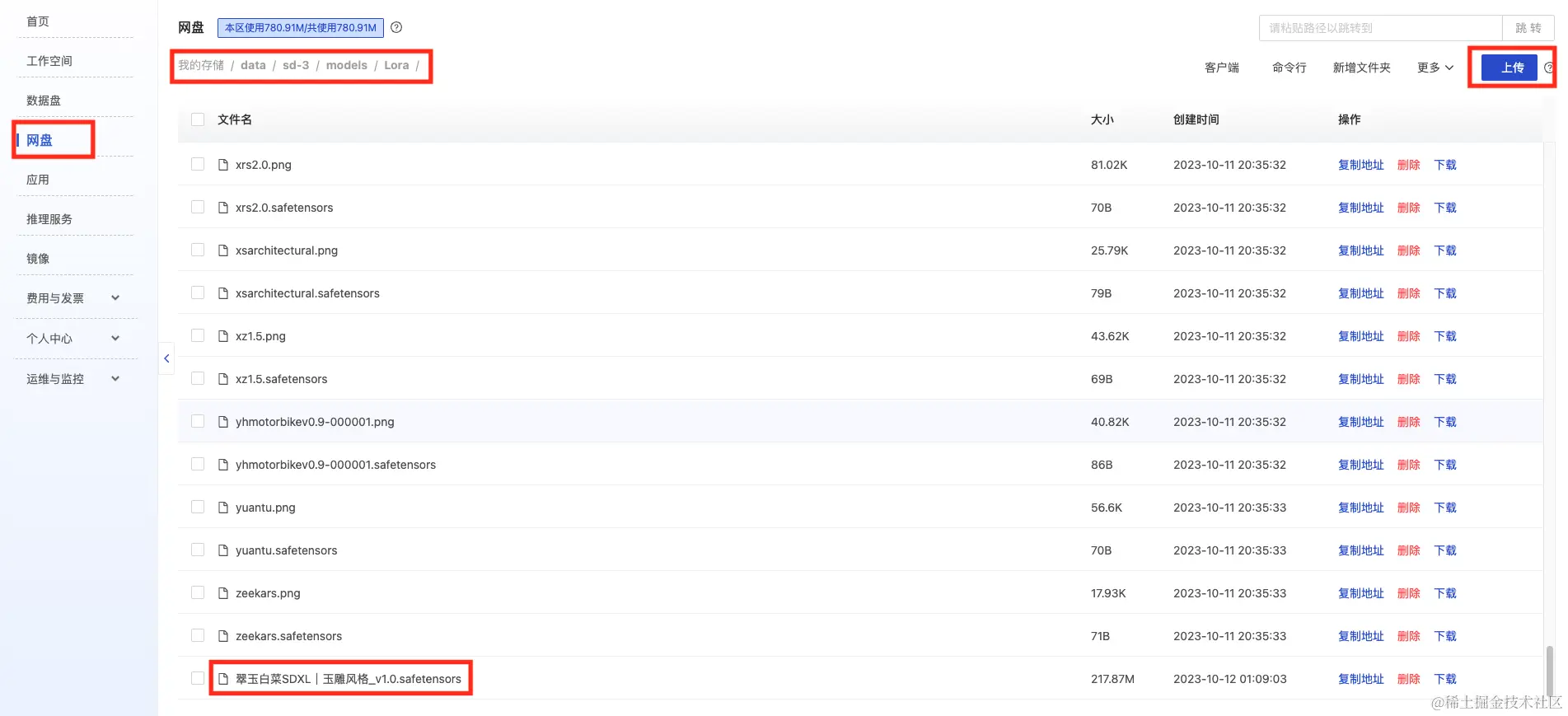Click file icon next to xz1.5.png
1568x716 pixels.
tap(222, 336)
